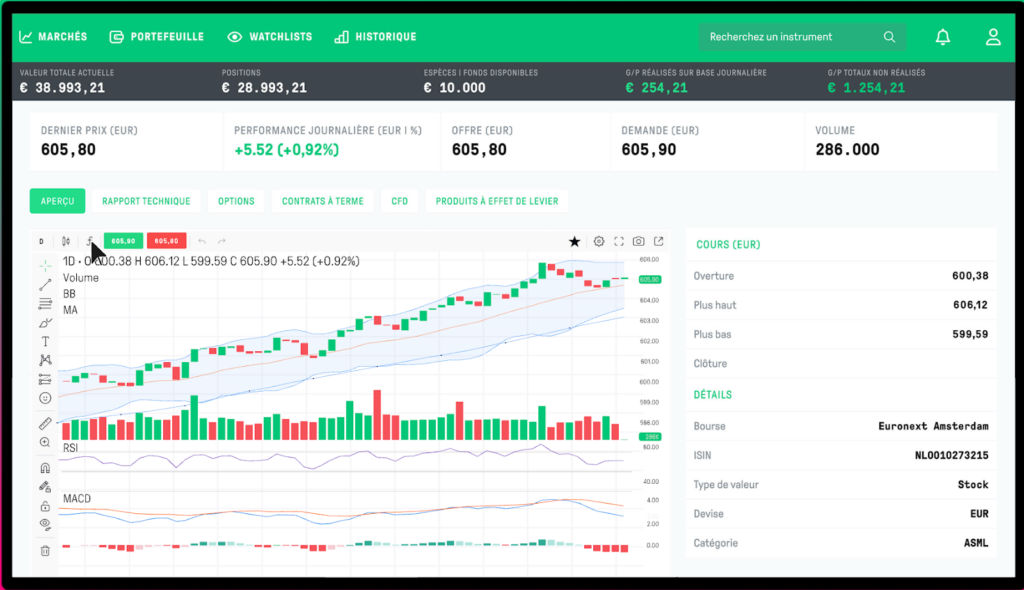The width and height of the screenshot is (1024, 590).
Task: Choose the ruler measure tool
Action: point(45,424)
